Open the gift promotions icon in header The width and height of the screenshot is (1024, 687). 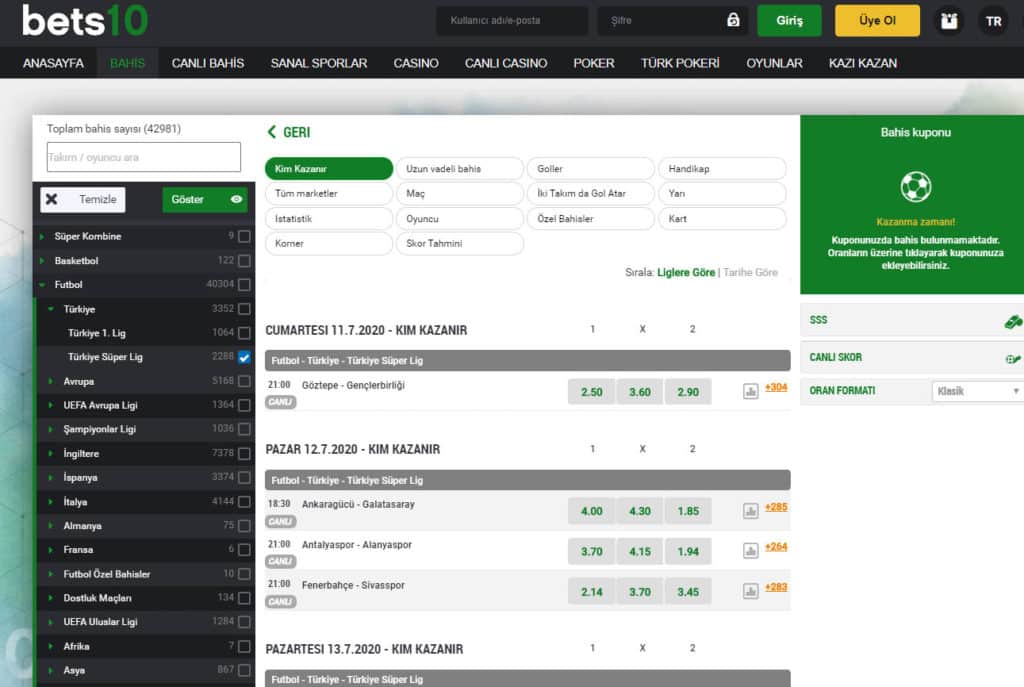(x=949, y=21)
